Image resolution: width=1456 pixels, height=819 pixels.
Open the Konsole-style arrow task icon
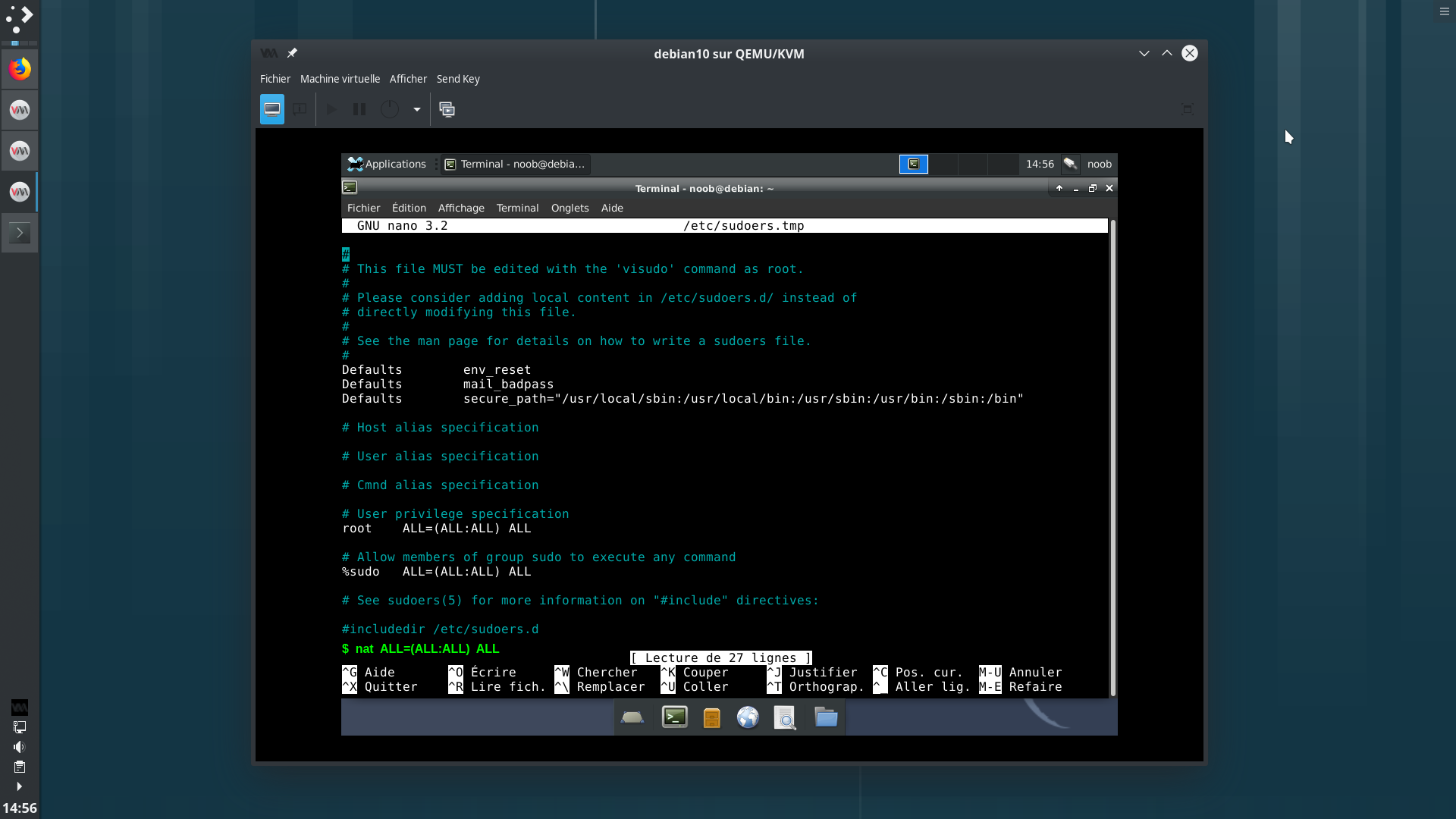pos(20,233)
